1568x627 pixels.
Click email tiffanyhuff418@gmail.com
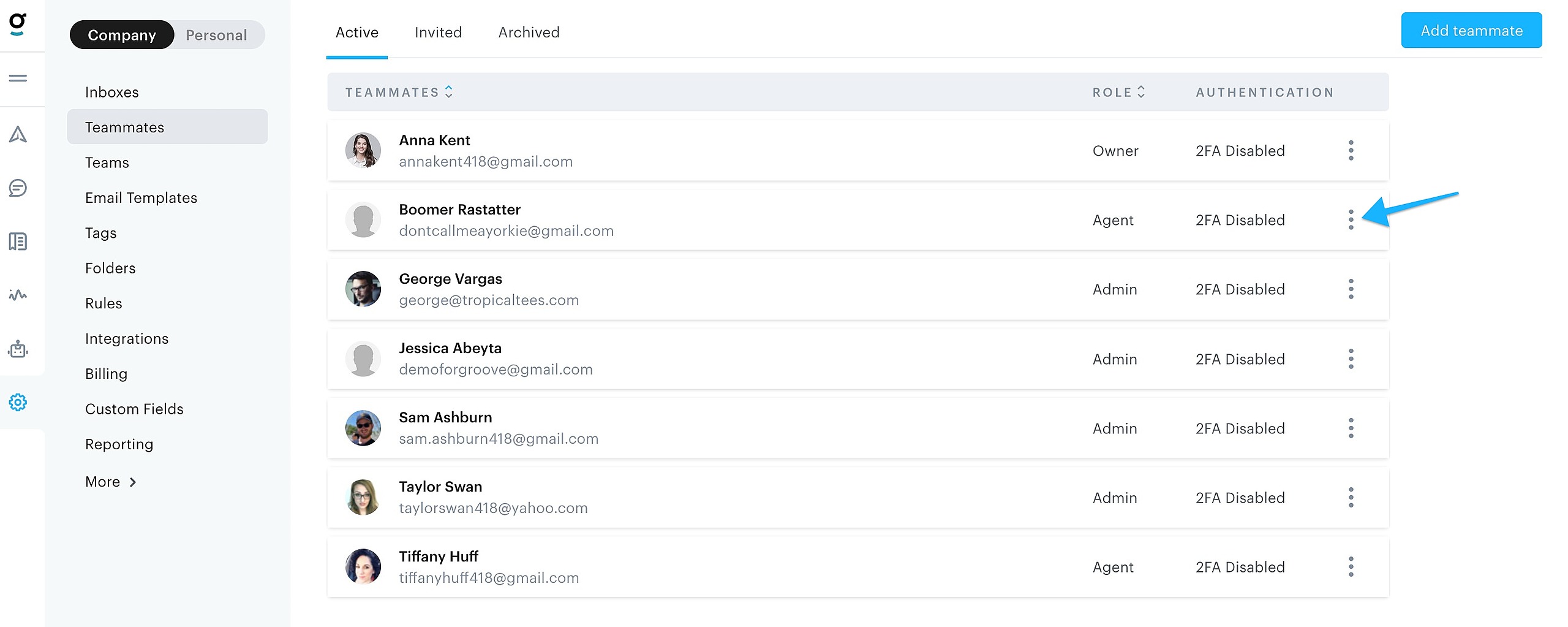coord(489,577)
